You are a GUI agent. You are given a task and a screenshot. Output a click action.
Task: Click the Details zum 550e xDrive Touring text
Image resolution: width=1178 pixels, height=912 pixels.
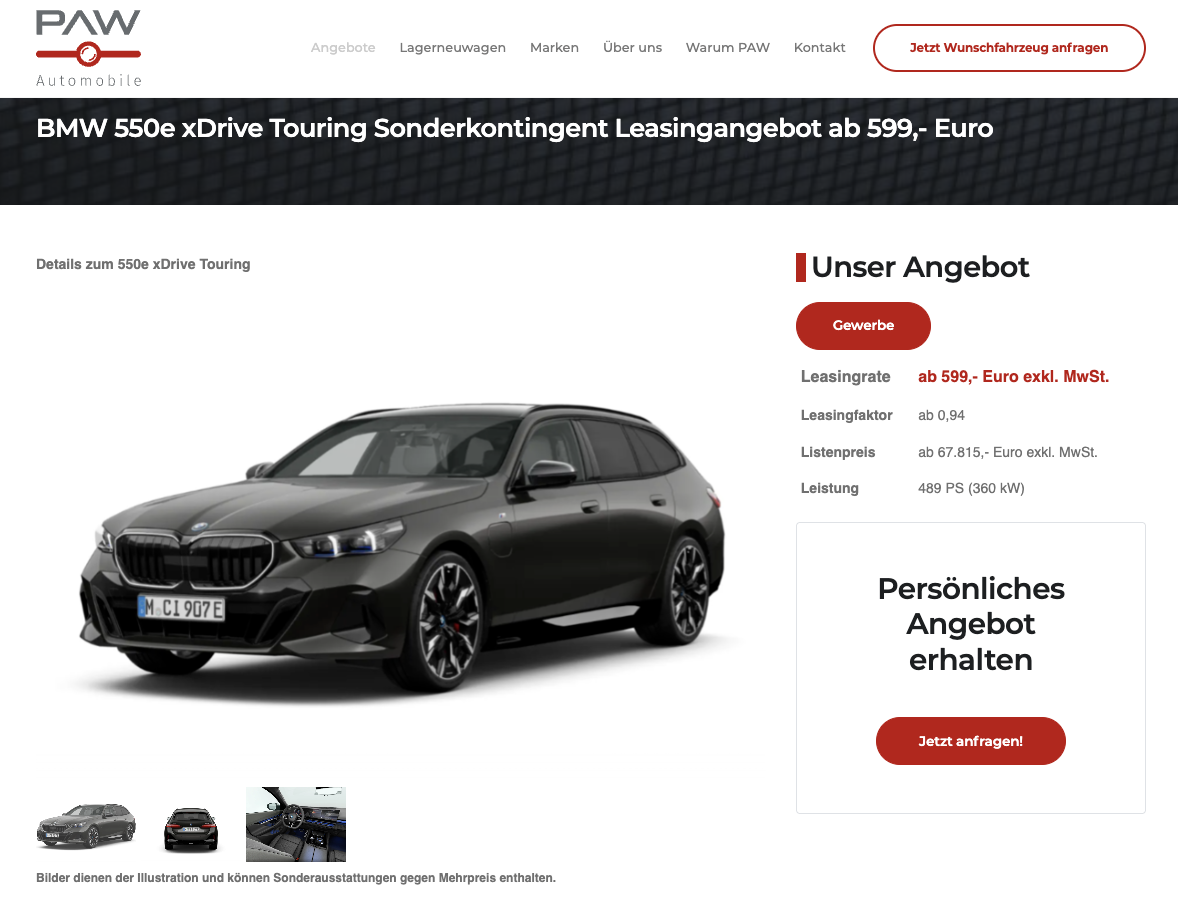click(x=143, y=264)
